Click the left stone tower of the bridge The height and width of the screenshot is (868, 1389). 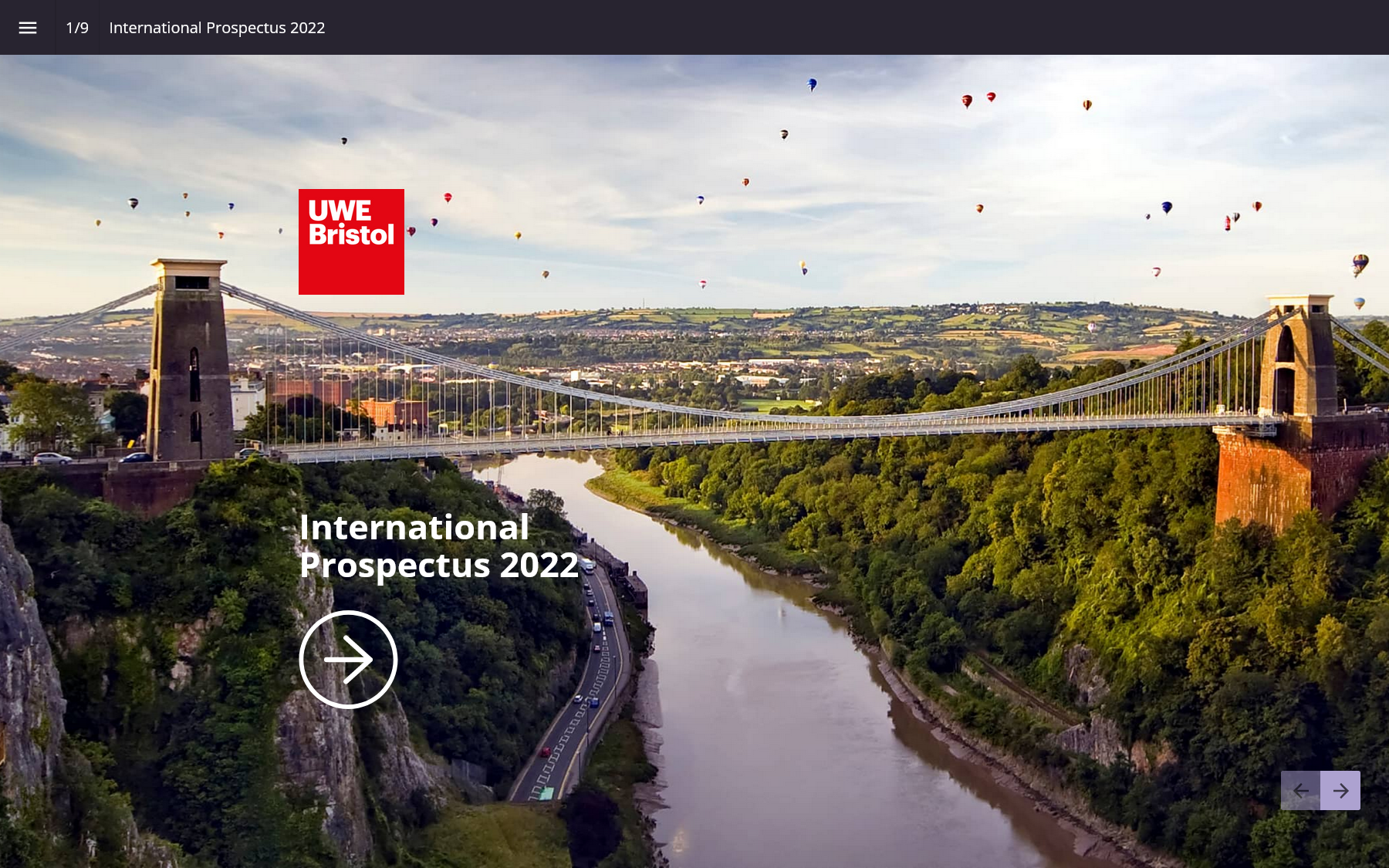pyautogui.click(x=191, y=363)
